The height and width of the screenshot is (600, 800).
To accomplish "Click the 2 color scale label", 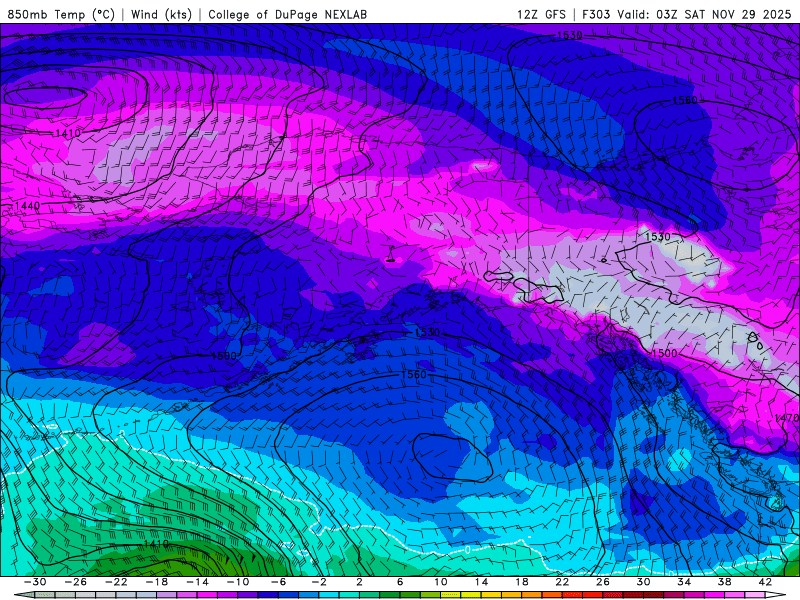I will (x=360, y=582).
